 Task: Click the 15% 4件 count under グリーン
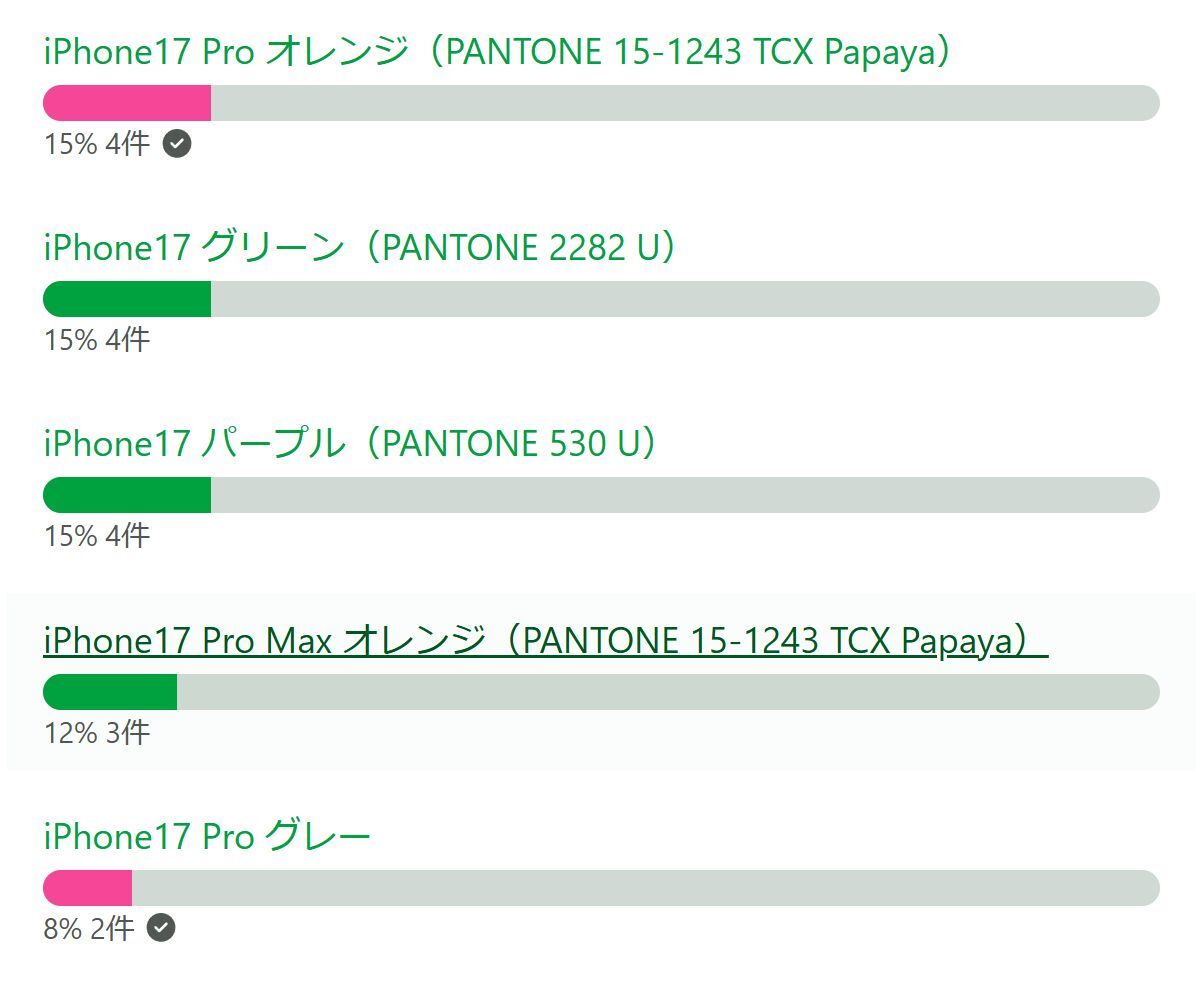coord(97,340)
